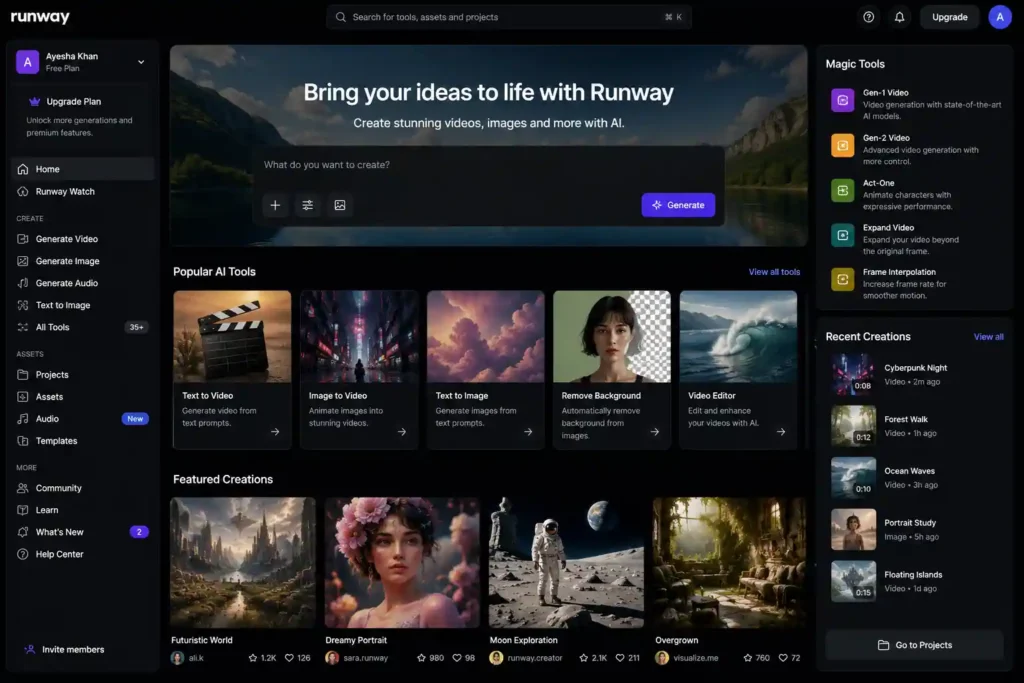Click View all in Recent Creations
The width and height of the screenshot is (1024, 683).
[x=988, y=337]
